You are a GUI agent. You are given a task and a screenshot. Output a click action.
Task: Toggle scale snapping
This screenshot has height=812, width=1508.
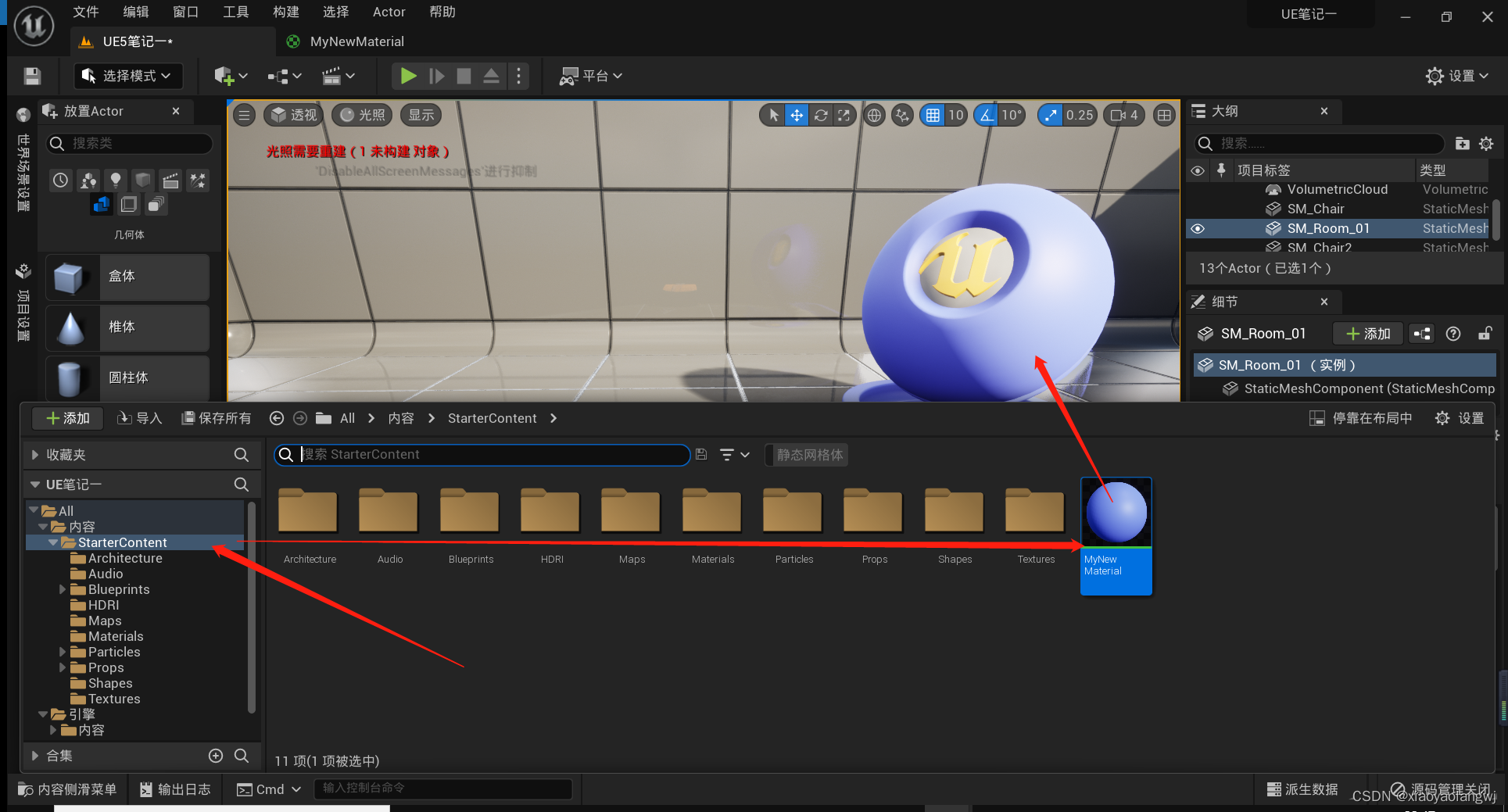pyautogui.click(x=1051, y=116)
